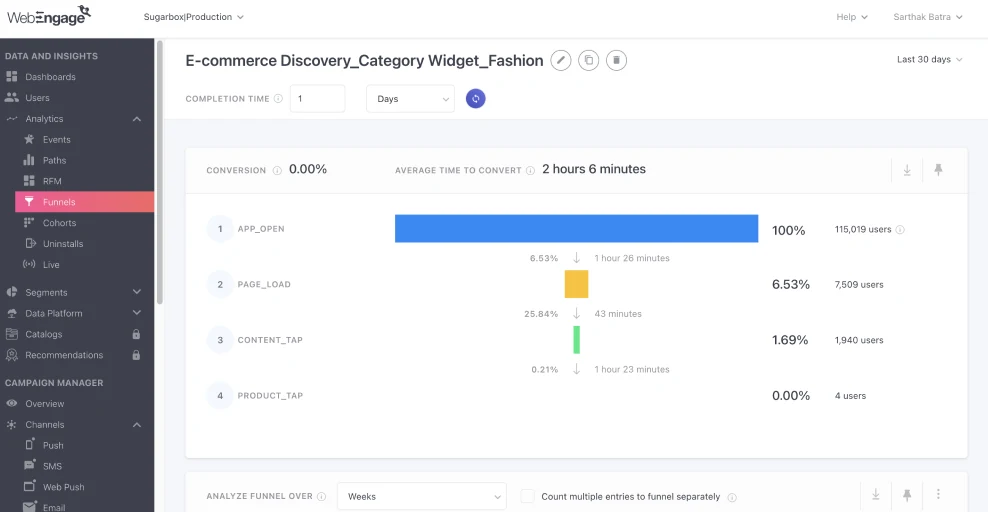
Task: Pin the Analyze Funnel Over section
Action: pos(907,496)
